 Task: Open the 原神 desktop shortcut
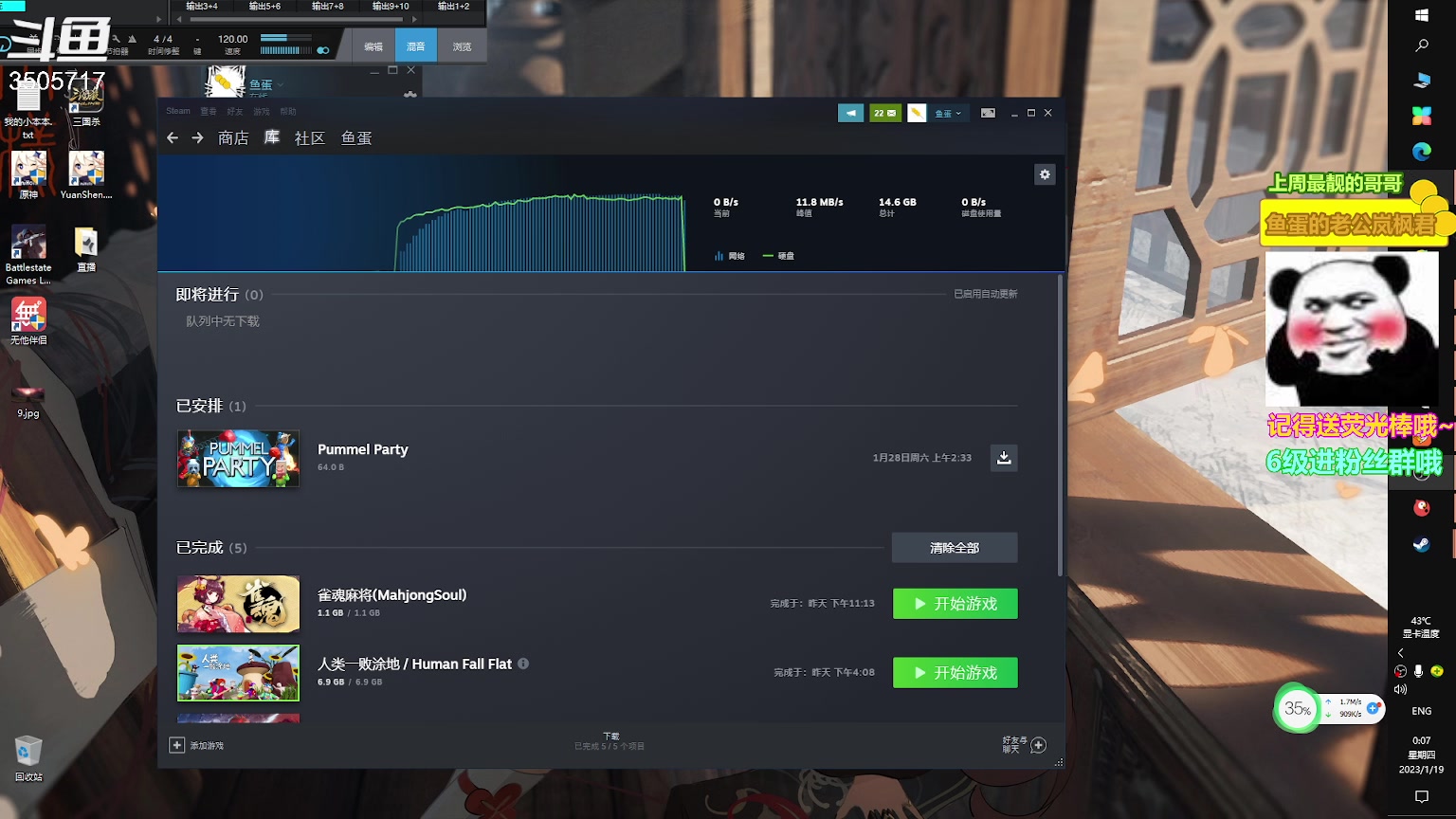click(28, 174)
